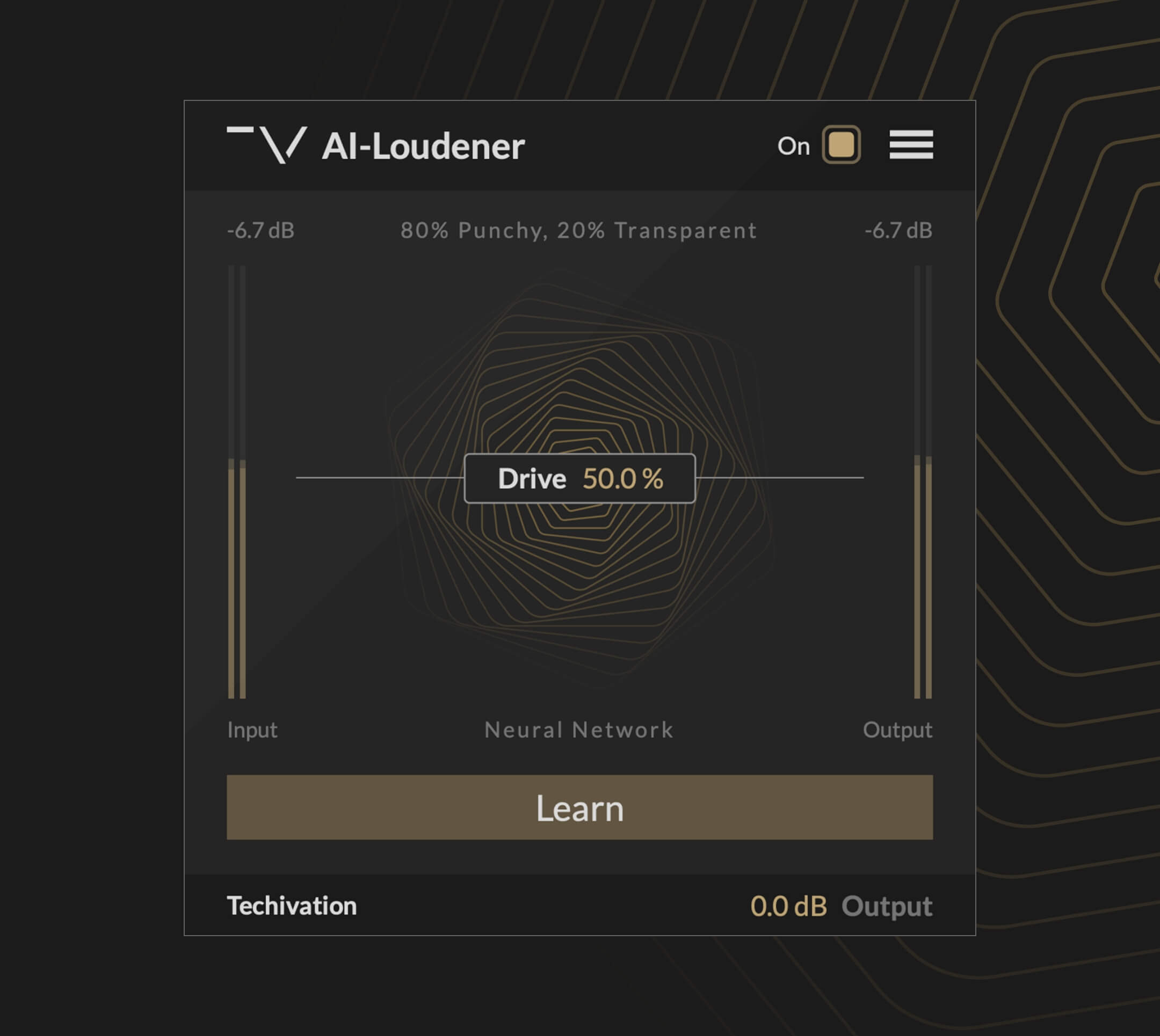1160x1036 pixels.
Task: Click the Neural Network label
Action: tap(578, 729)
